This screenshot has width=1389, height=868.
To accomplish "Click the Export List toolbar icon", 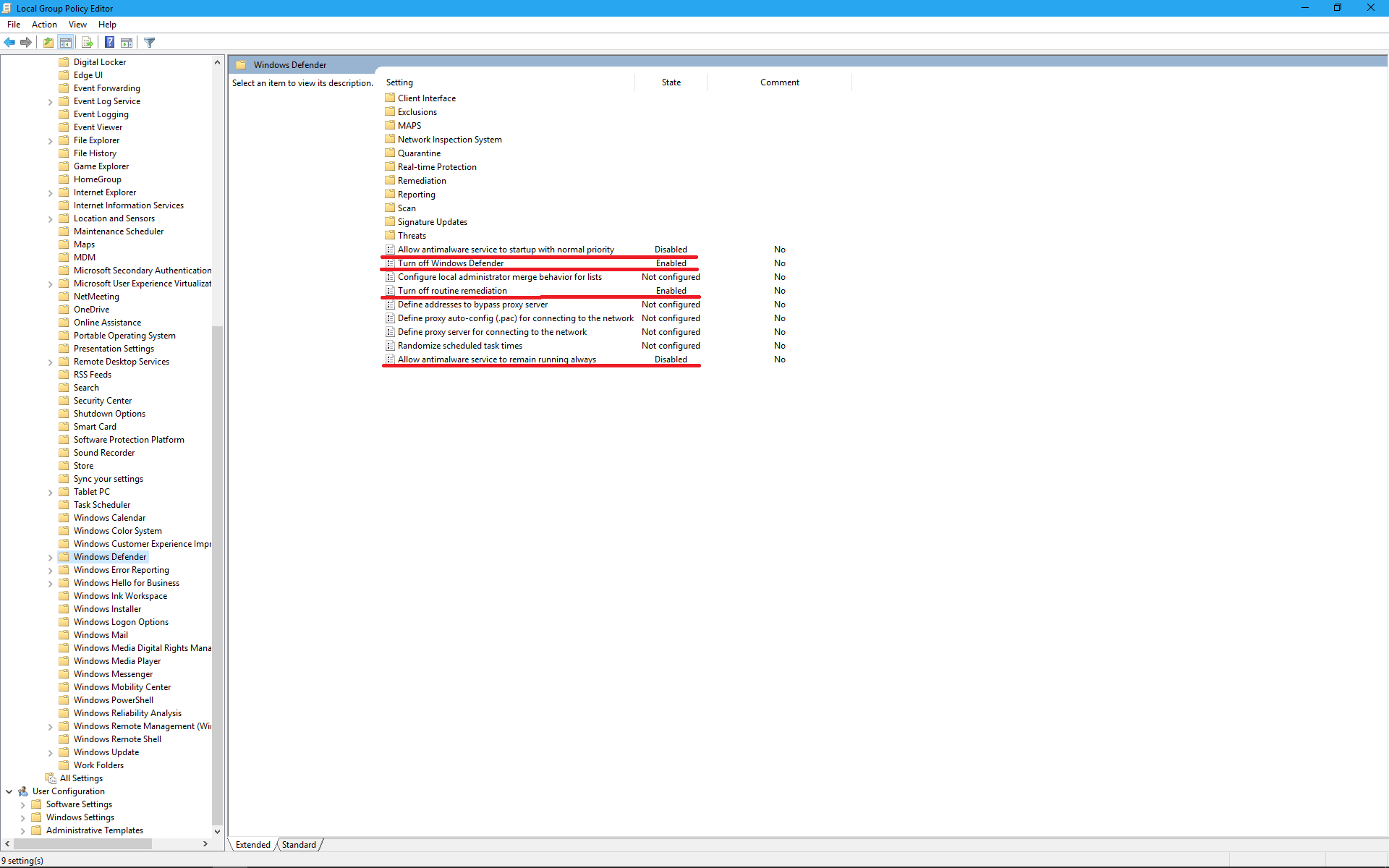I will click(87, 43).
